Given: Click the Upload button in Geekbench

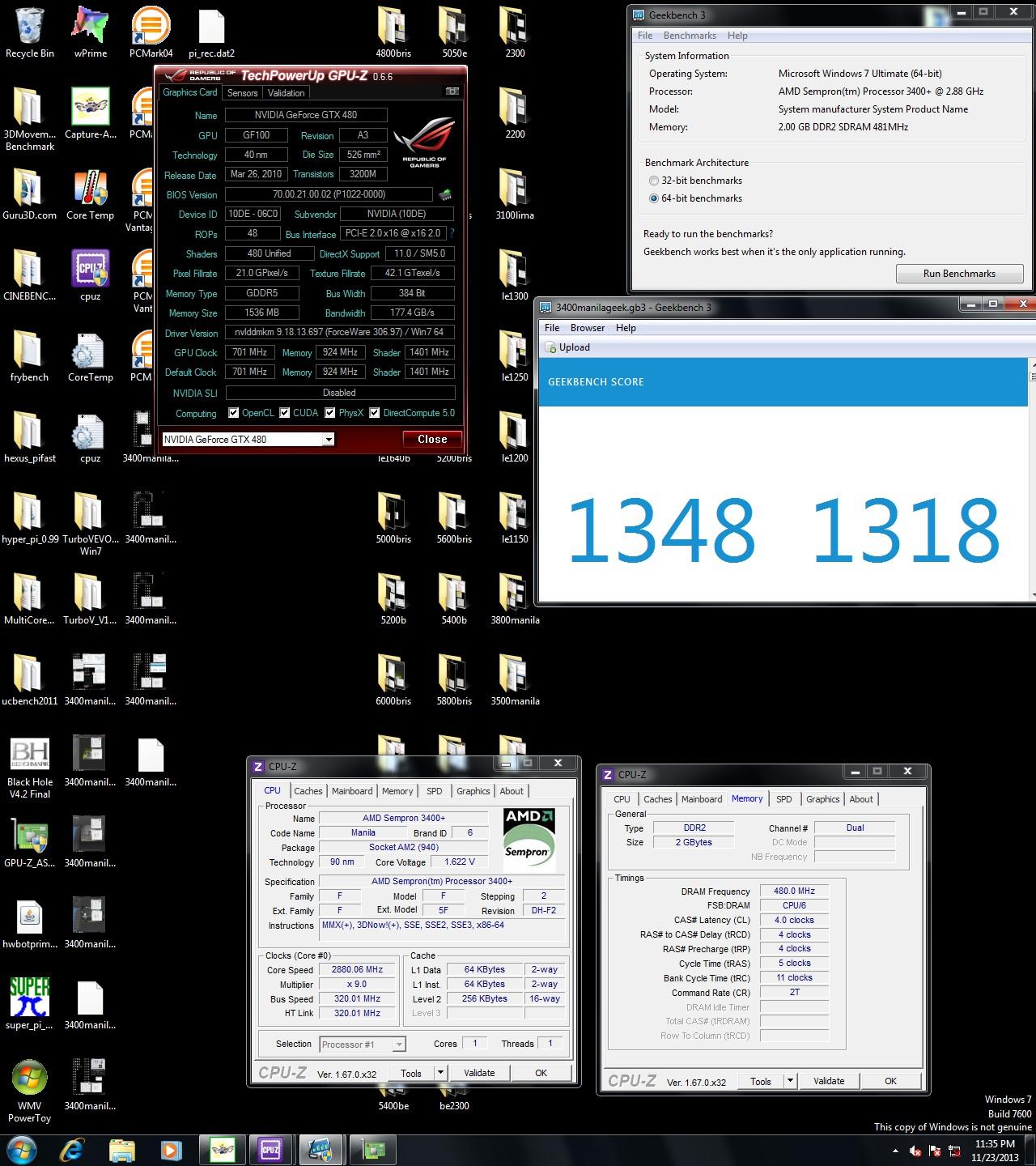Looking at the screenshot, I should [x=567, y=347].
